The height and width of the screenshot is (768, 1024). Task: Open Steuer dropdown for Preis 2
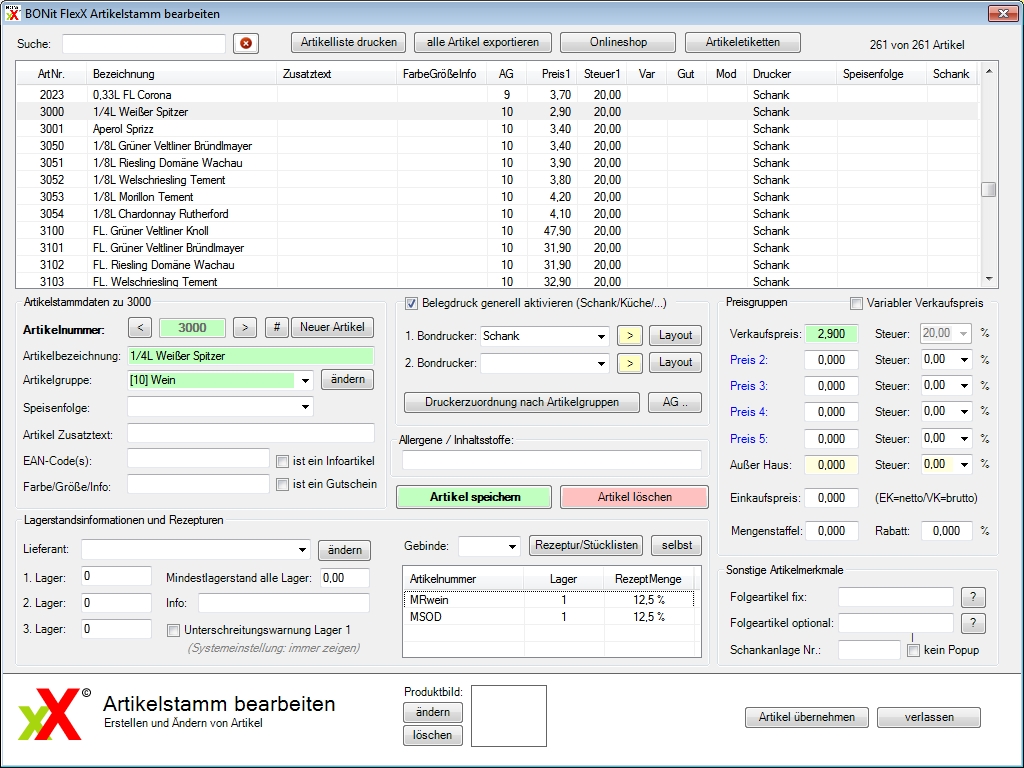964,360
